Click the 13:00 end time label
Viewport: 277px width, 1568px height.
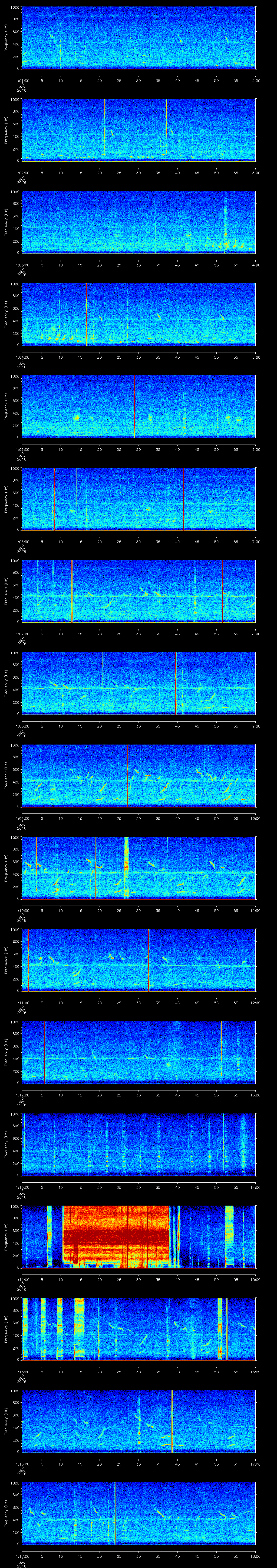255,1095
